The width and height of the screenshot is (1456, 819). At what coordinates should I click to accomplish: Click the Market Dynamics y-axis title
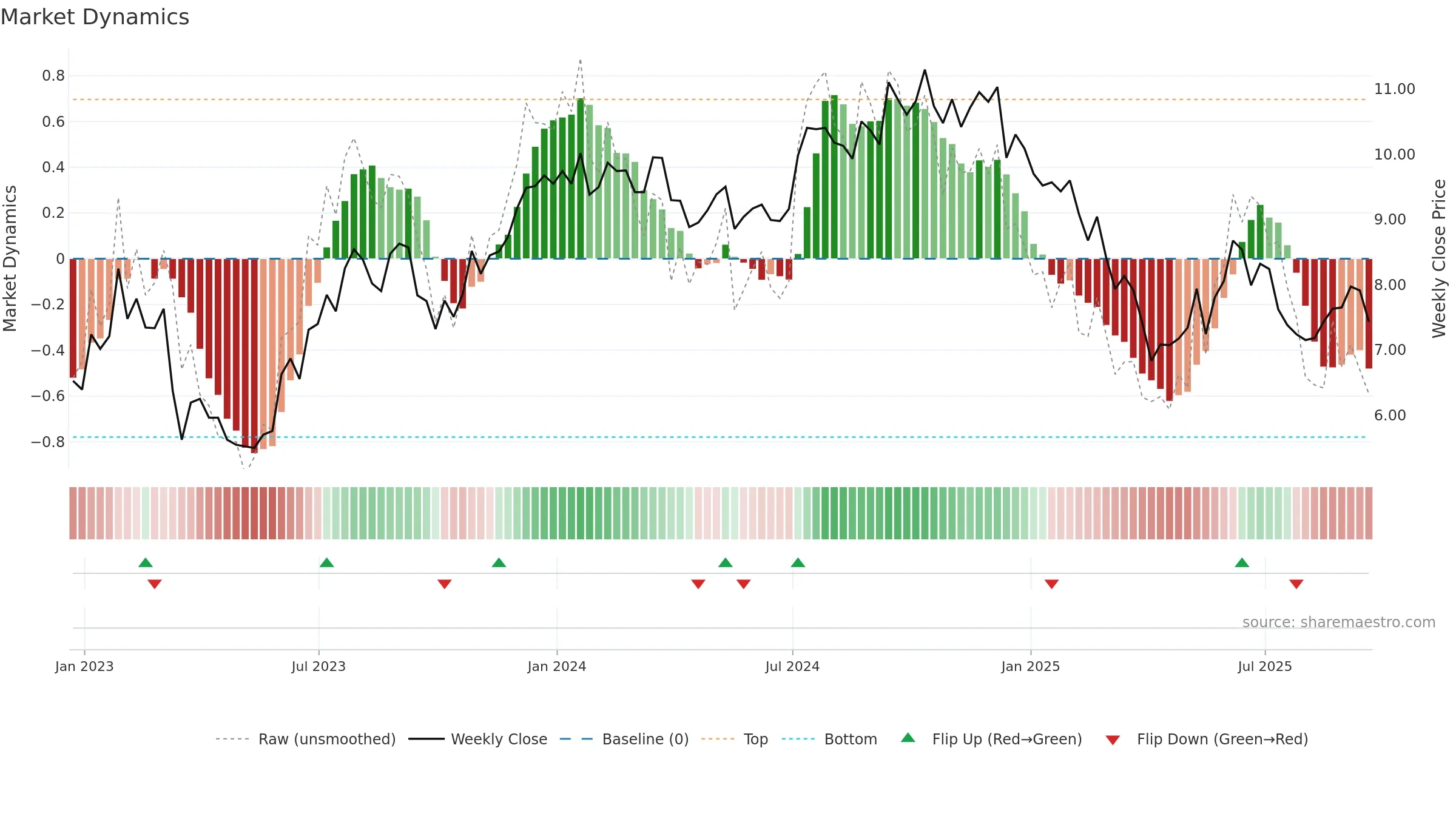(x=10, y=258)
